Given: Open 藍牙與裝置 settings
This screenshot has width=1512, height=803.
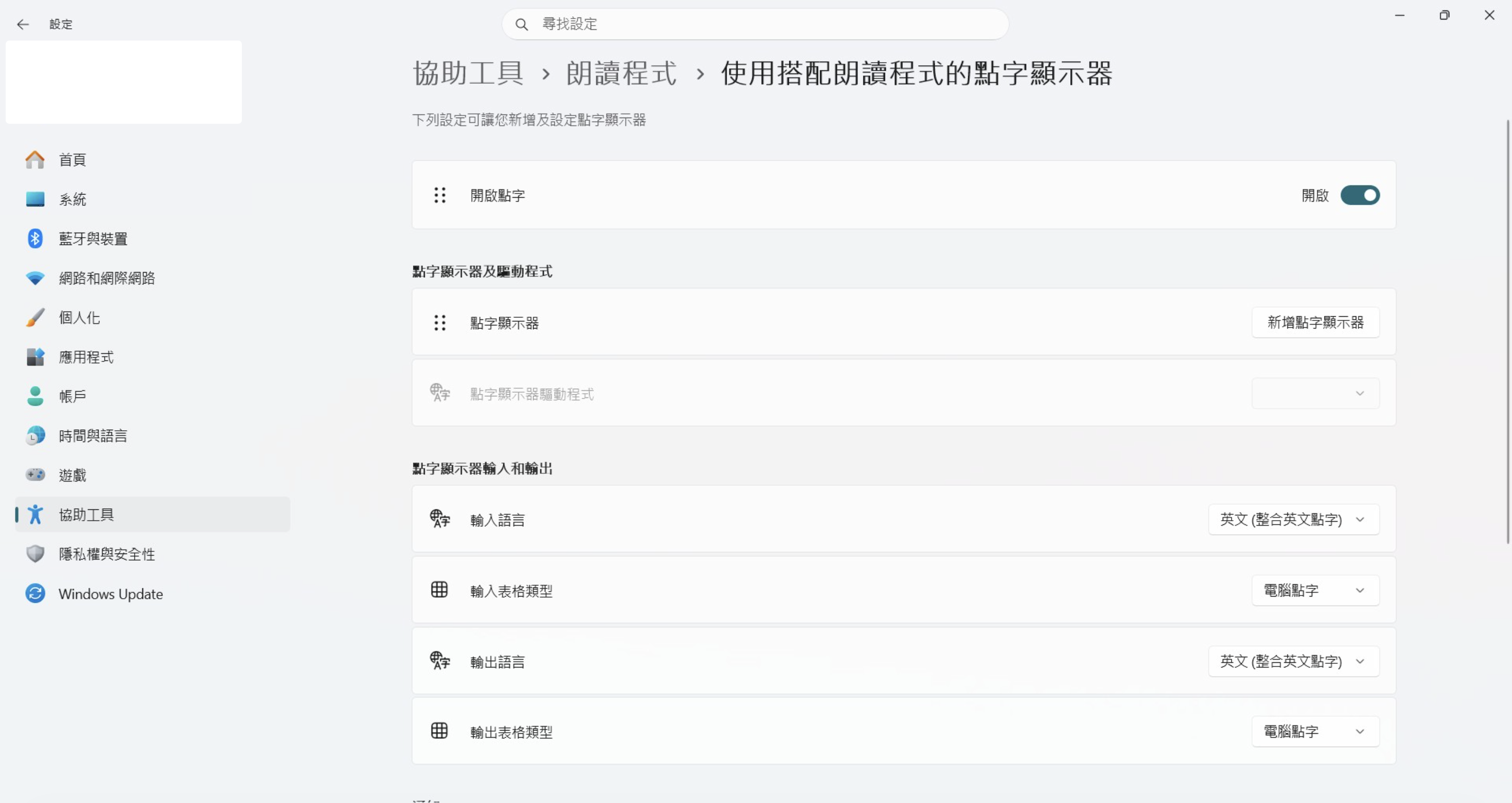Looking at the screenshot, I should 153,238.
